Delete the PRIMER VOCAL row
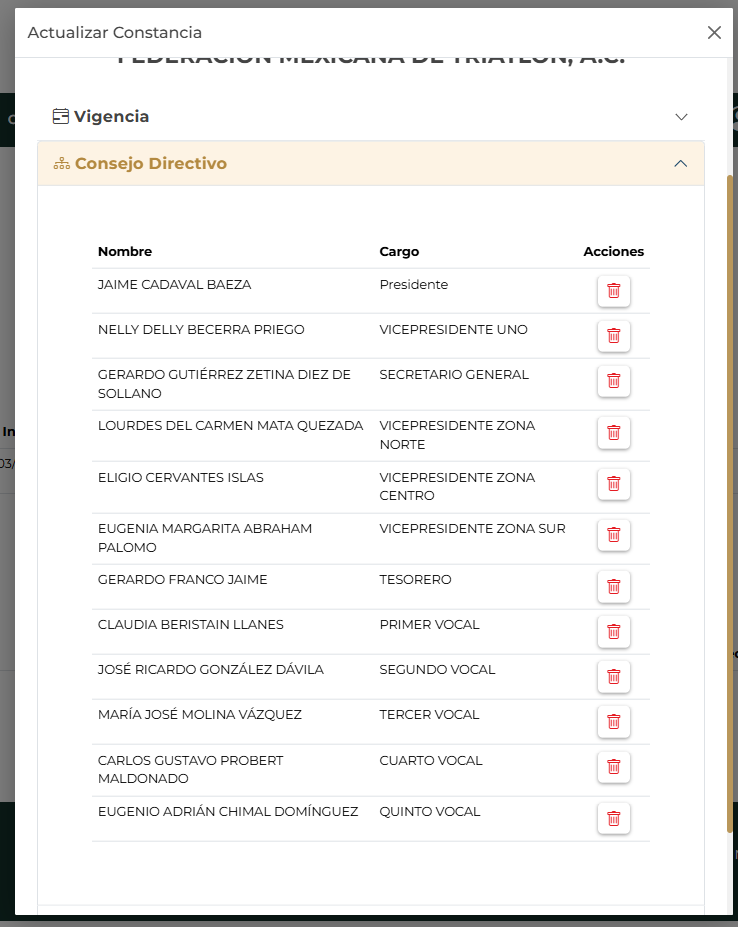 pos(614,631)
